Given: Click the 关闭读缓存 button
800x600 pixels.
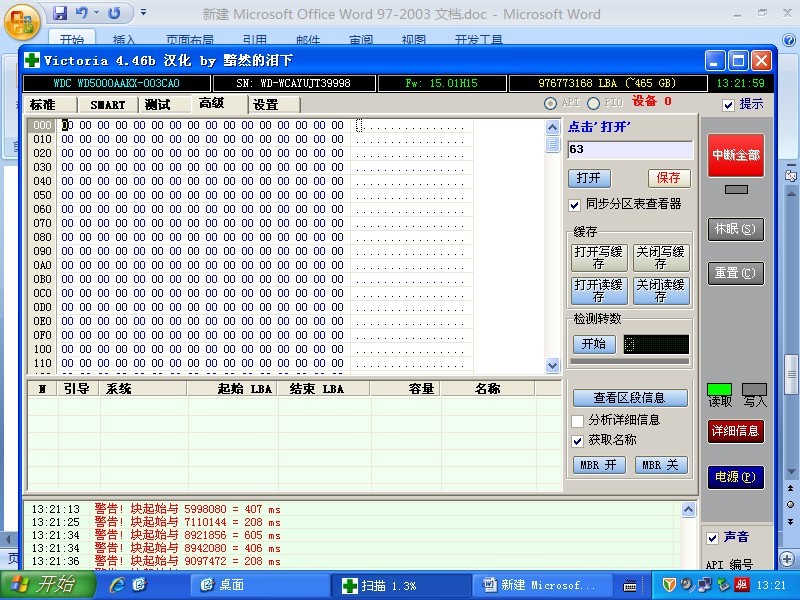Looking at the screenshot, I should 661,291.
